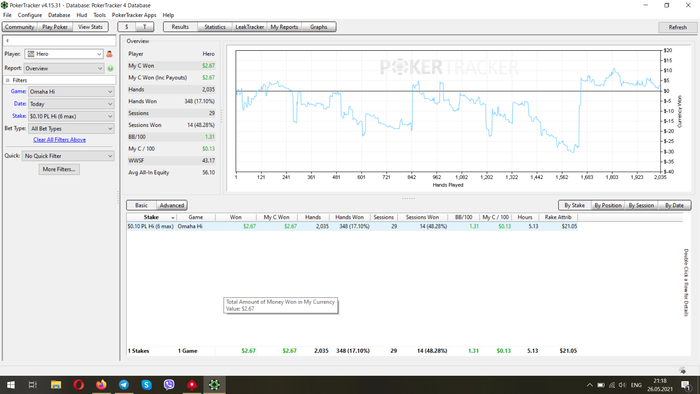Click the volume icon in system tray
Screen dimensions: 700x394
coord(622,385)
